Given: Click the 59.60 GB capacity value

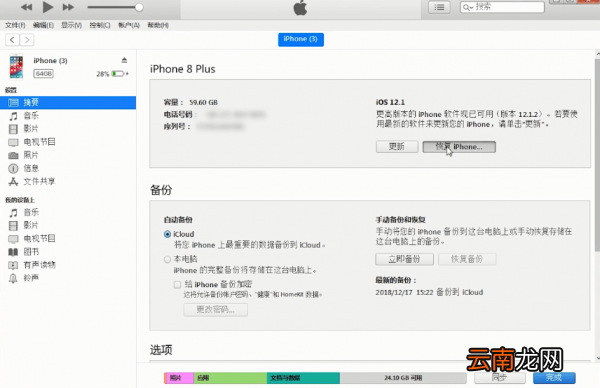Looking at the screenshot, I should click(204, 103).
